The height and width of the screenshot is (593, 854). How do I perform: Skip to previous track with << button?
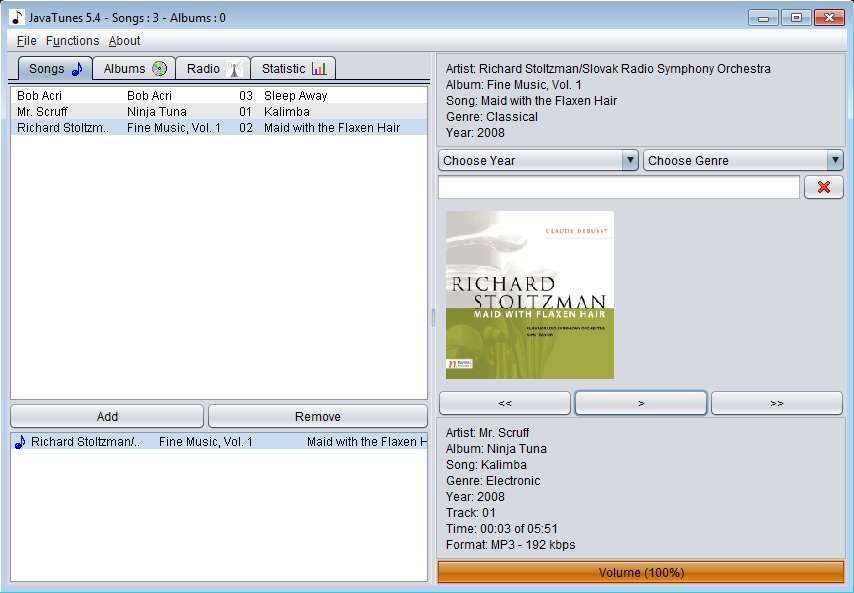[505, 403]
